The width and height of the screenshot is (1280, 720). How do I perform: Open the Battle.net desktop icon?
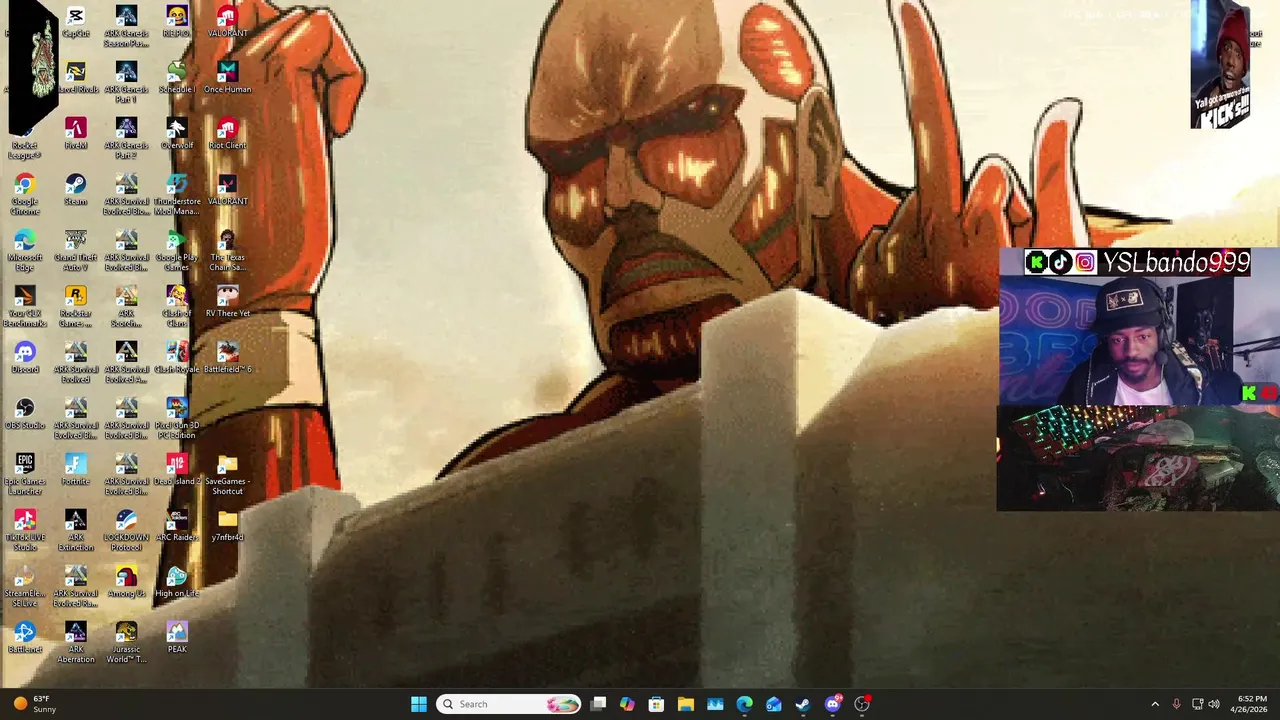click(25, 638)
